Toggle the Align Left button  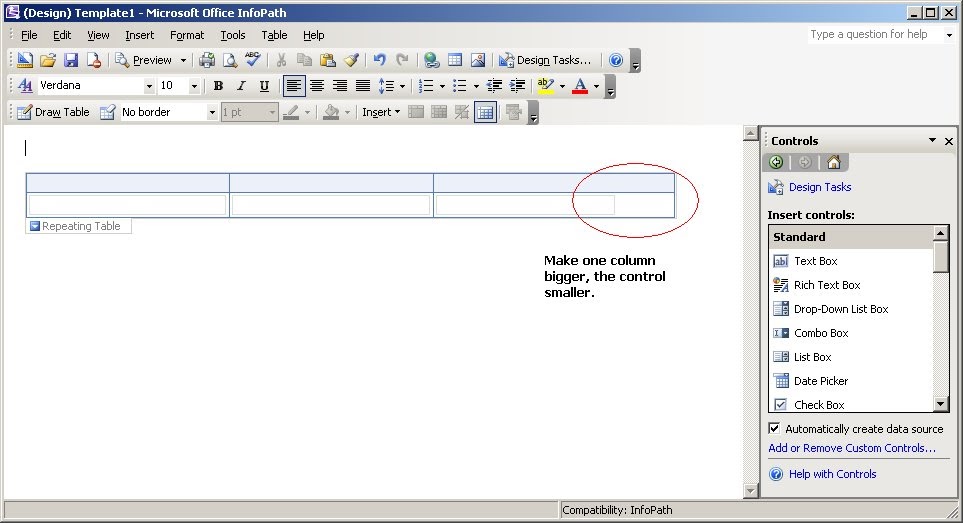294,86
